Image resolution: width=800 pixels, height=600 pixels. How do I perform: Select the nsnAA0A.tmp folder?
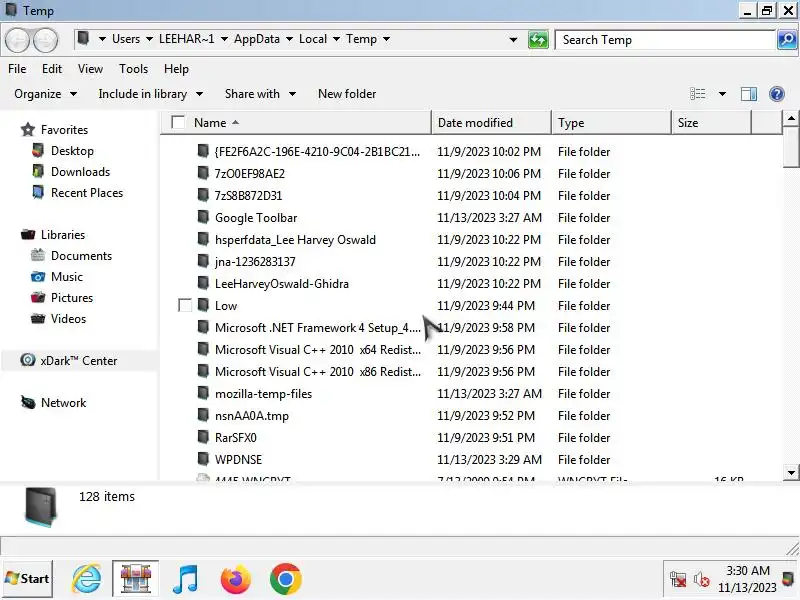point(252,416)
